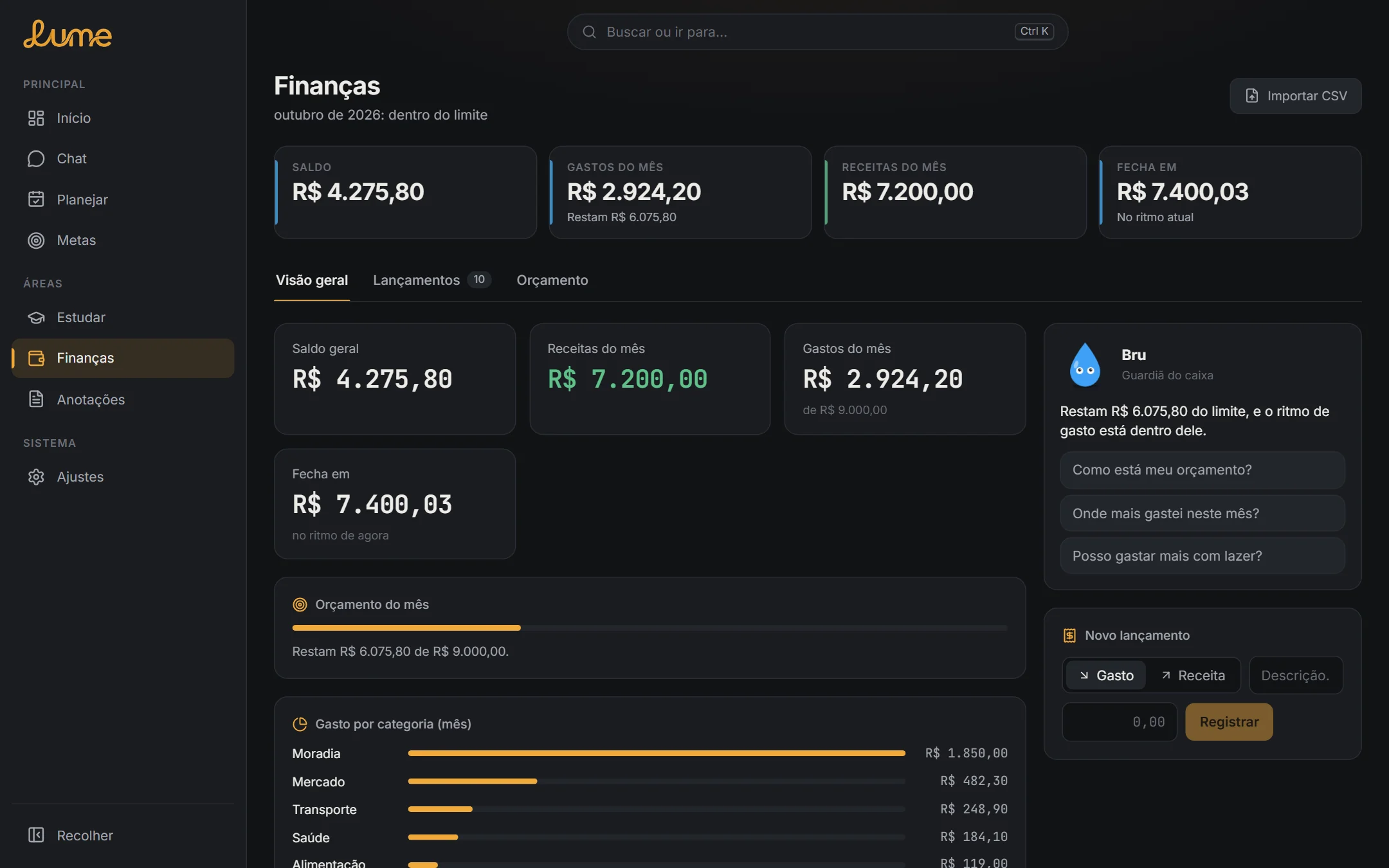This screenshot has height=868, width=1389.
Task: Click the file icon in Importar CSV
Action: point(1251,96)
